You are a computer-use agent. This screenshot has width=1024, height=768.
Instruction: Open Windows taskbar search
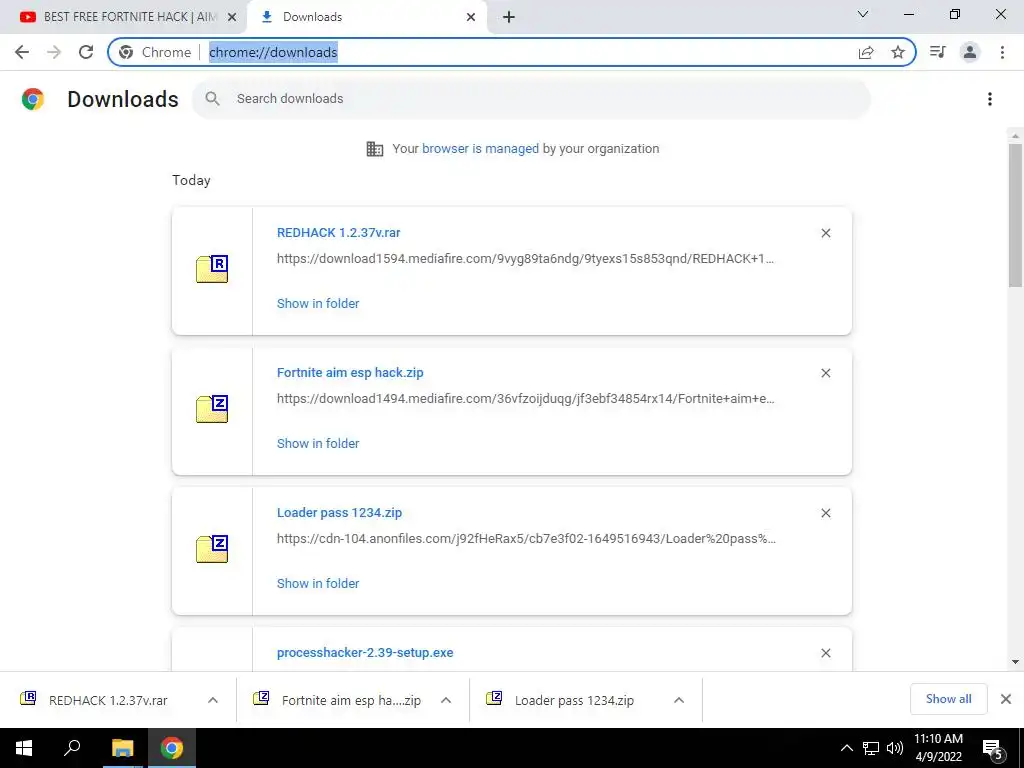click(x=72, y=748)
